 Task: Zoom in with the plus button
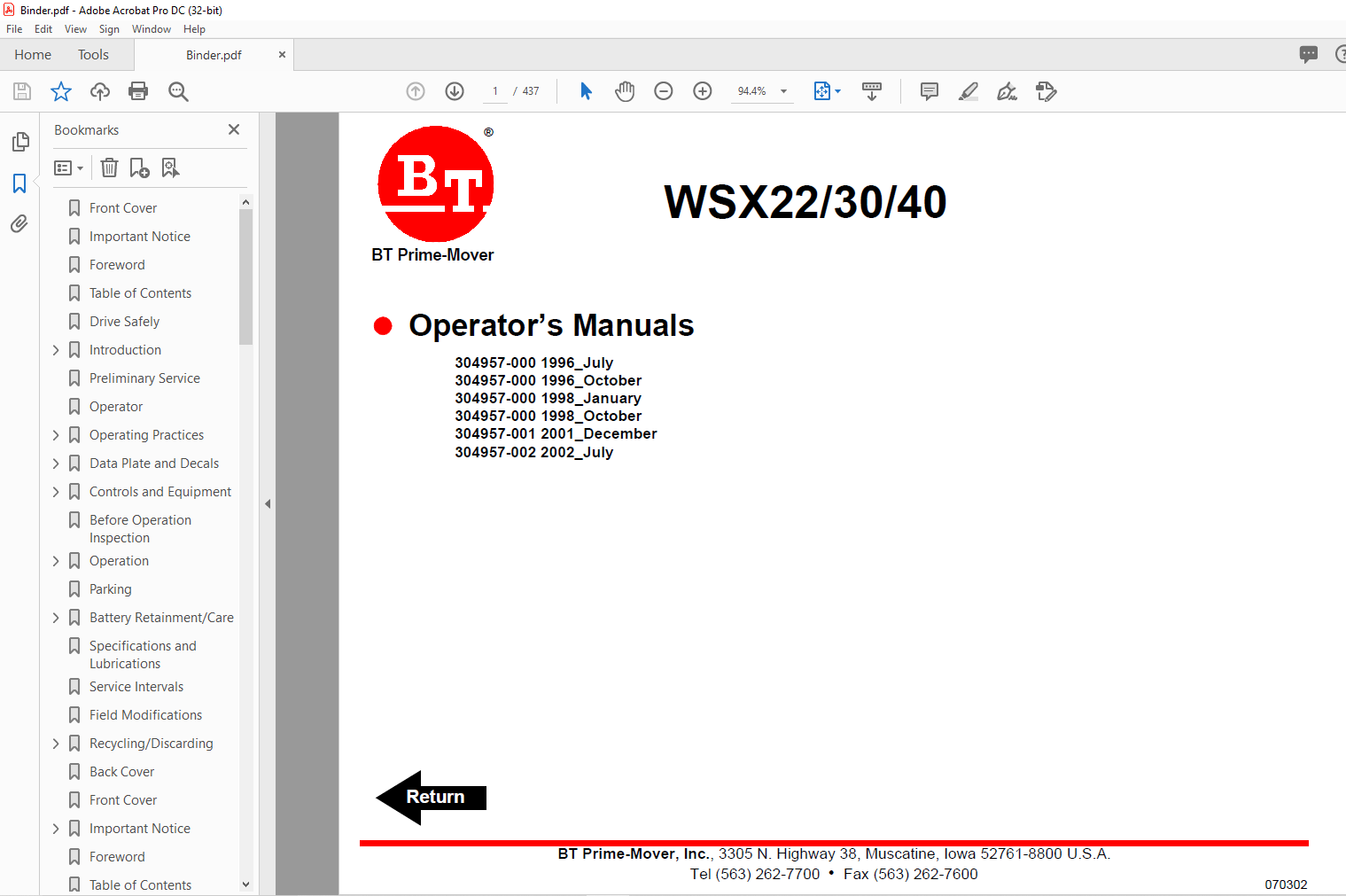click(703, 91)
